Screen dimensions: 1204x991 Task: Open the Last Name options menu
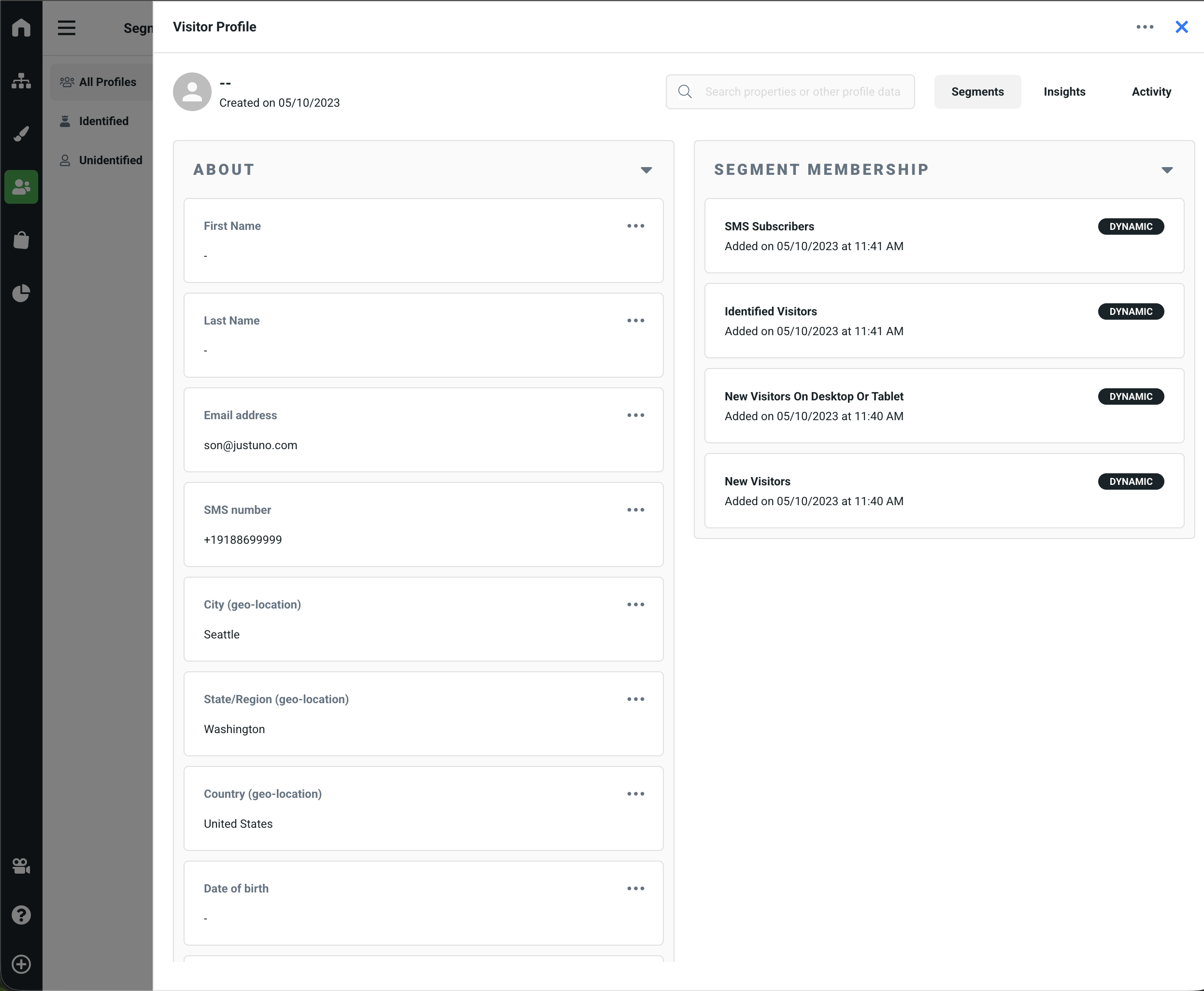[636, 321]
